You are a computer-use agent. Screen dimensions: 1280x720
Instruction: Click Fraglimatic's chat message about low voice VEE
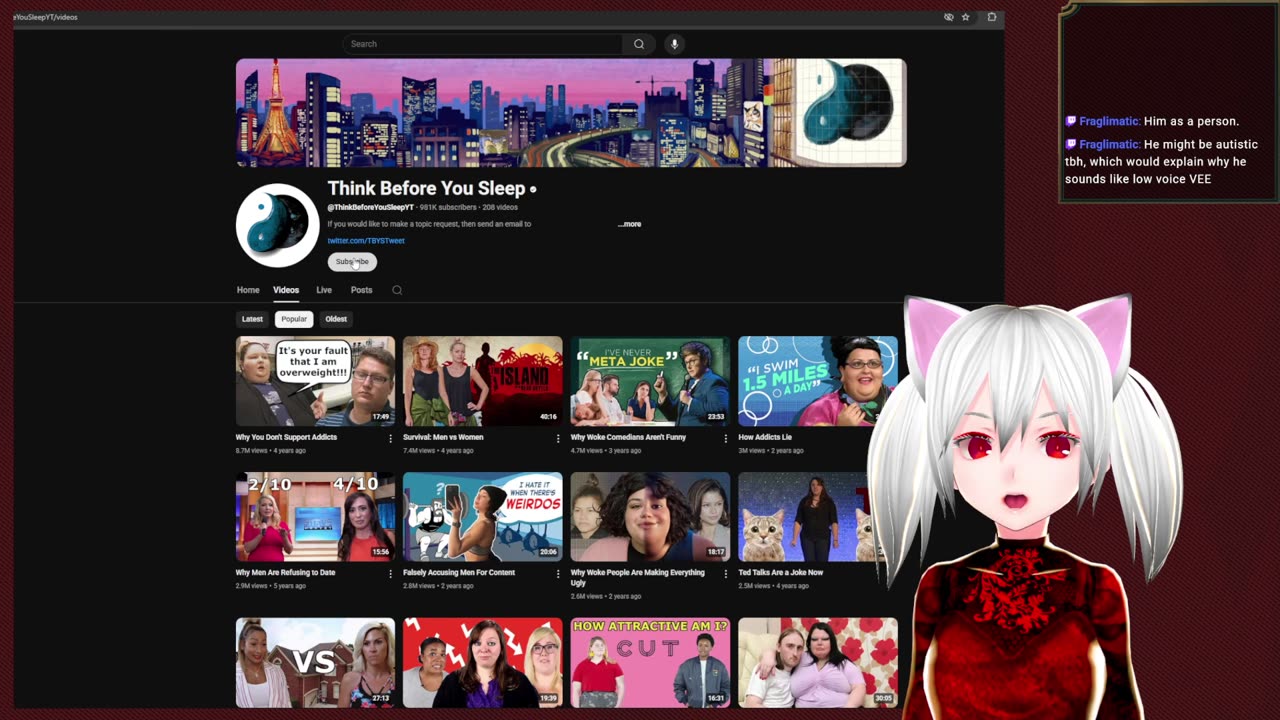click(x=1160, y=162)
